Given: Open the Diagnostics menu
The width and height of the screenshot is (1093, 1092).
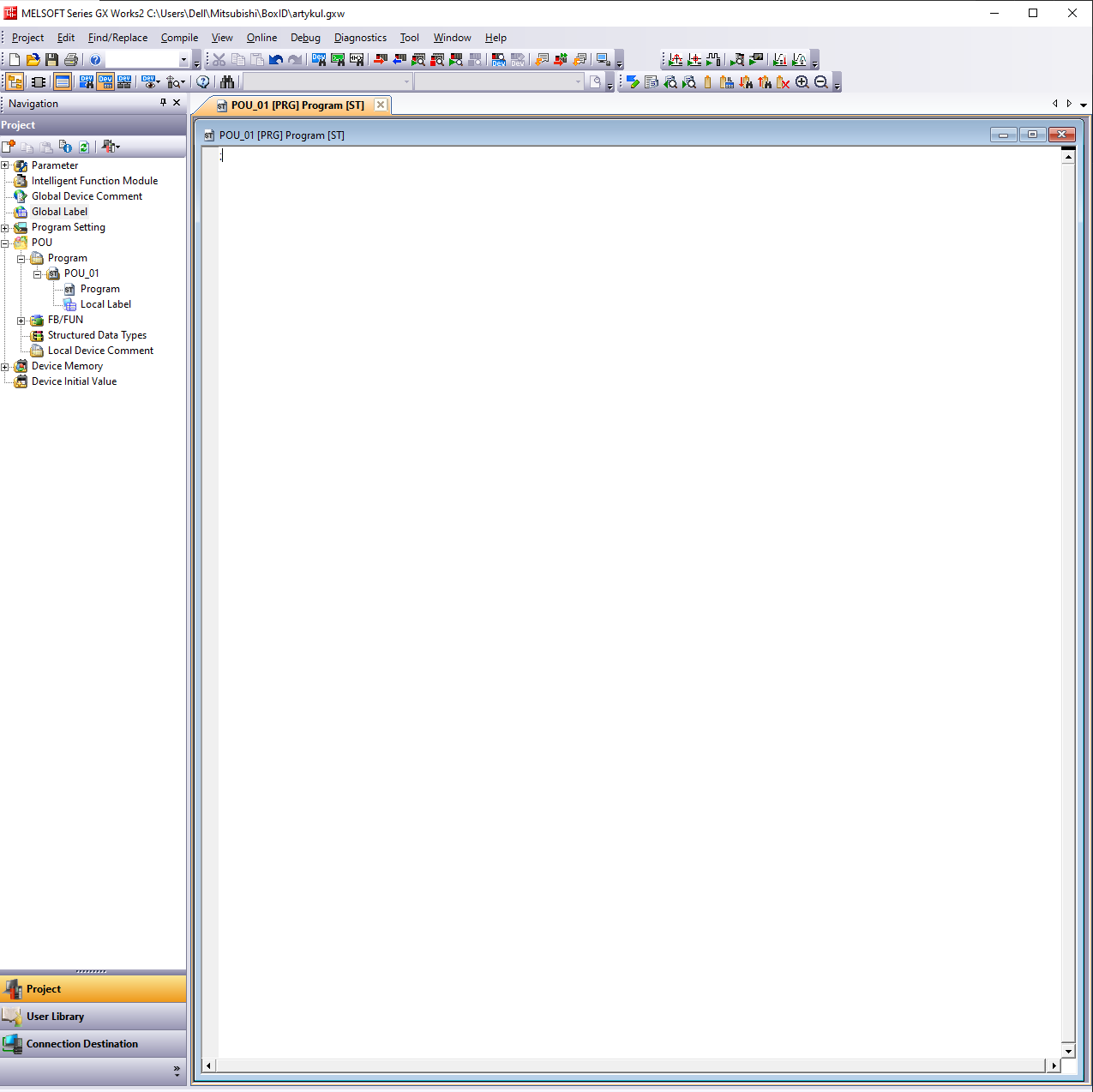Looking at the screenshot, I should point(360,38).
